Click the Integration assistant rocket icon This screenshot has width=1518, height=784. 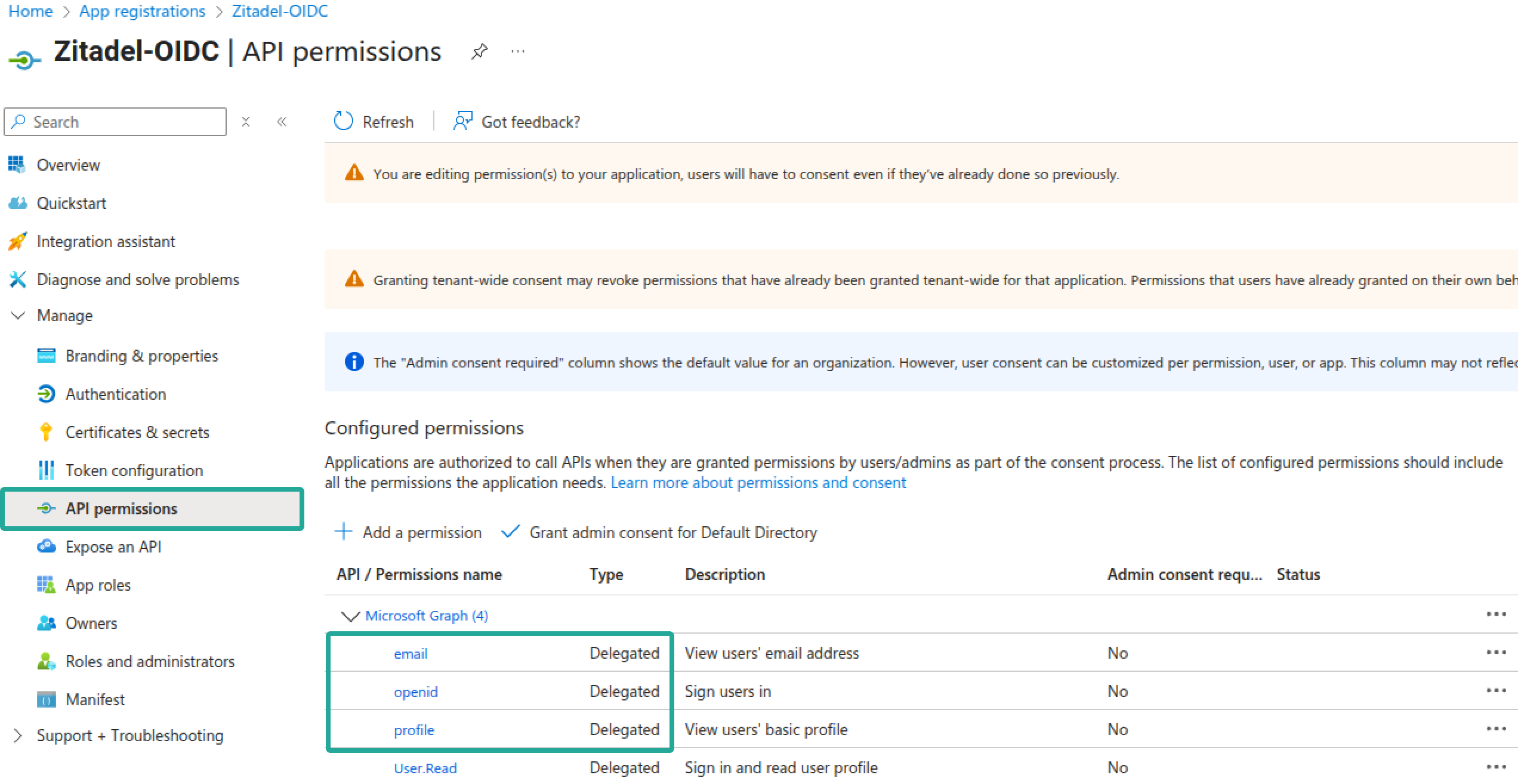click(x=17, y=241)
